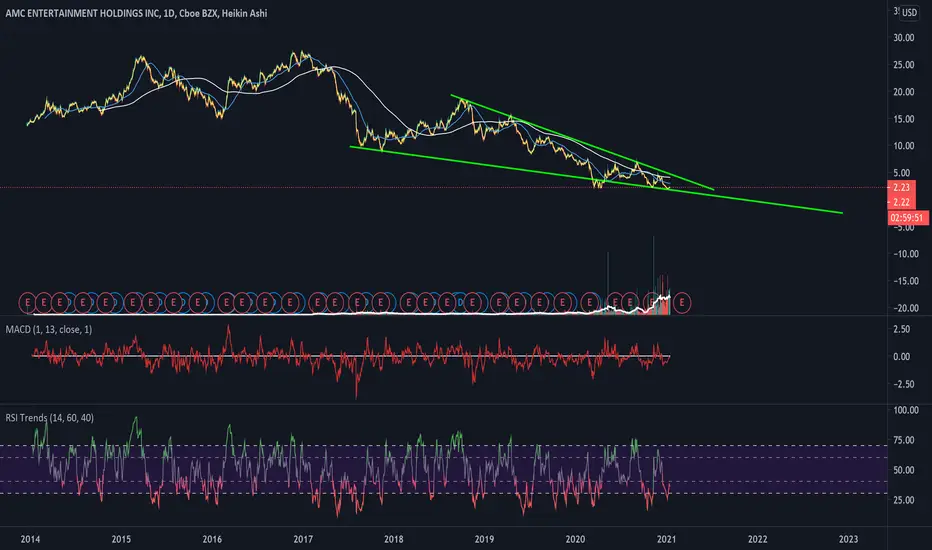
Task: Click the 2023 label on the time axis
Action: coord(848,539)
